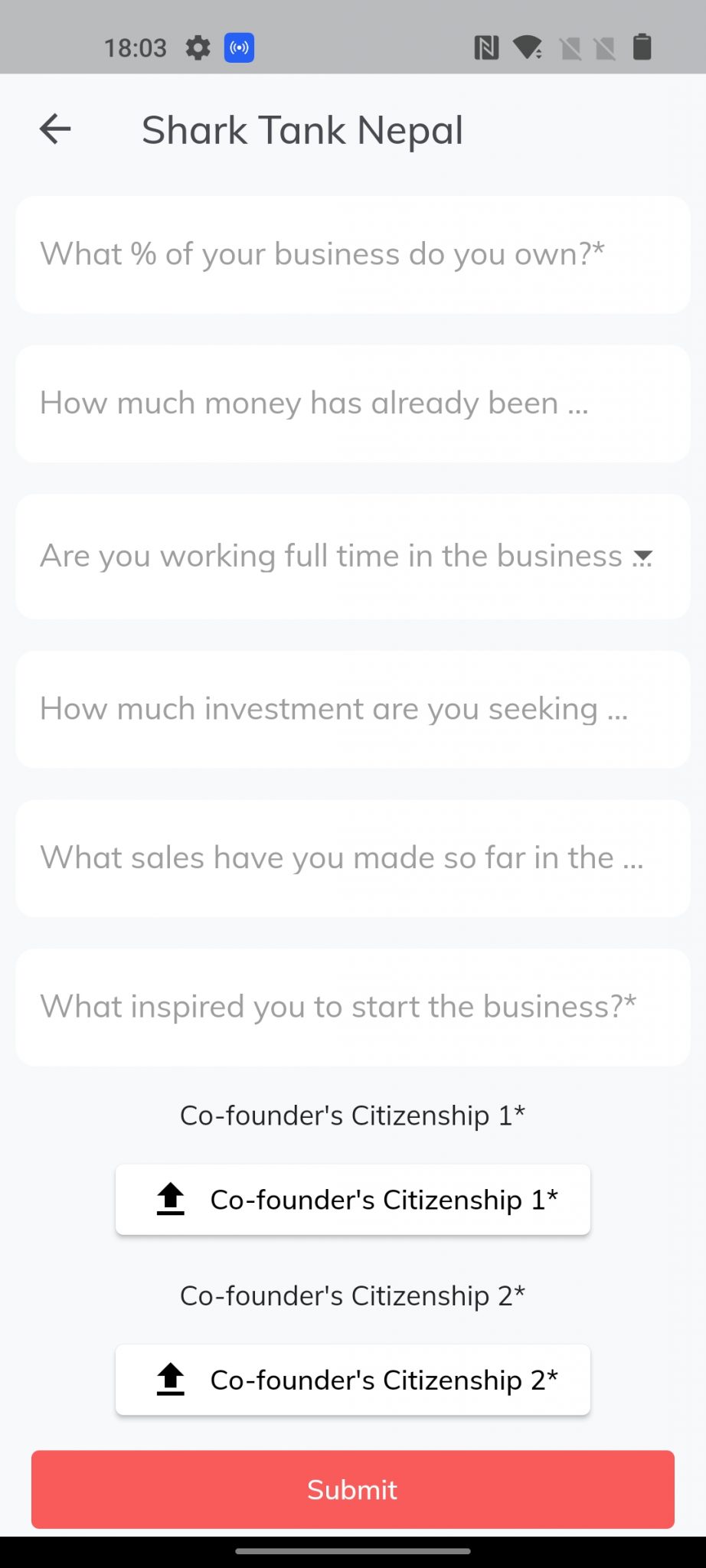Screen dimensions: 706x1568
Task: Tap the clock showing 18:03
Action: [138, 47]
